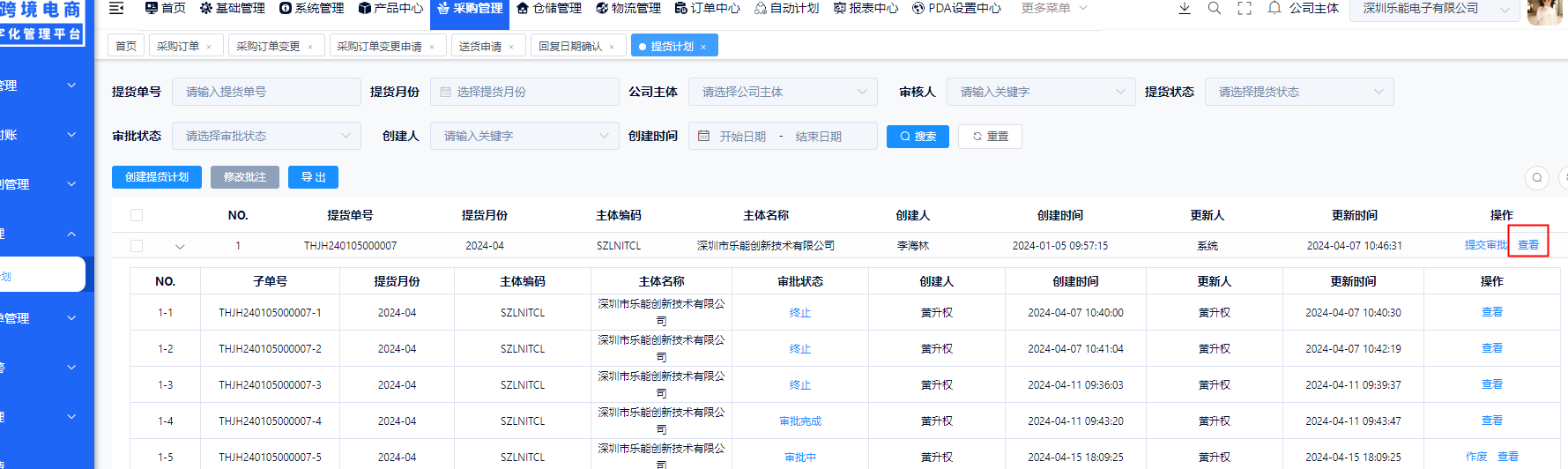
Task: Toggle fullscreen with the expand icon
Action: [x=1245, y=8]
